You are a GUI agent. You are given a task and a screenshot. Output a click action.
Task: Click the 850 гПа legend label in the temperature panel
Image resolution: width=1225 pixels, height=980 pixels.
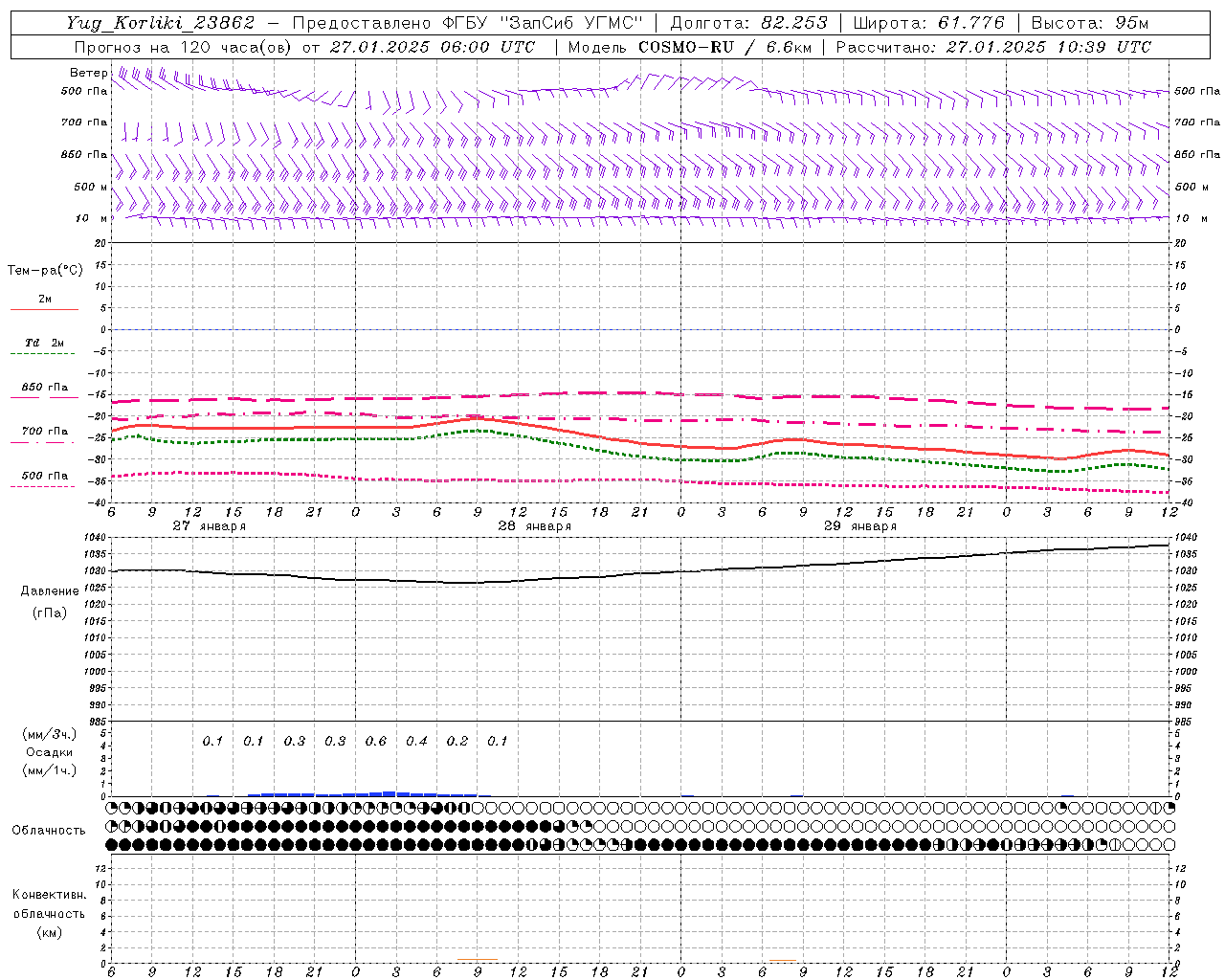click(45, 388)
